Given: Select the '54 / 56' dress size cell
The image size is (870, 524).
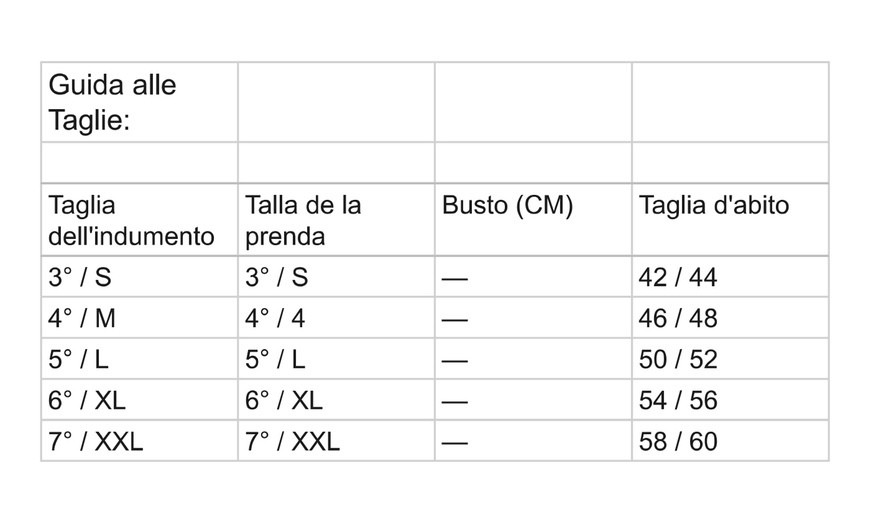Looking at the screenshot, I should coord(730,400).
